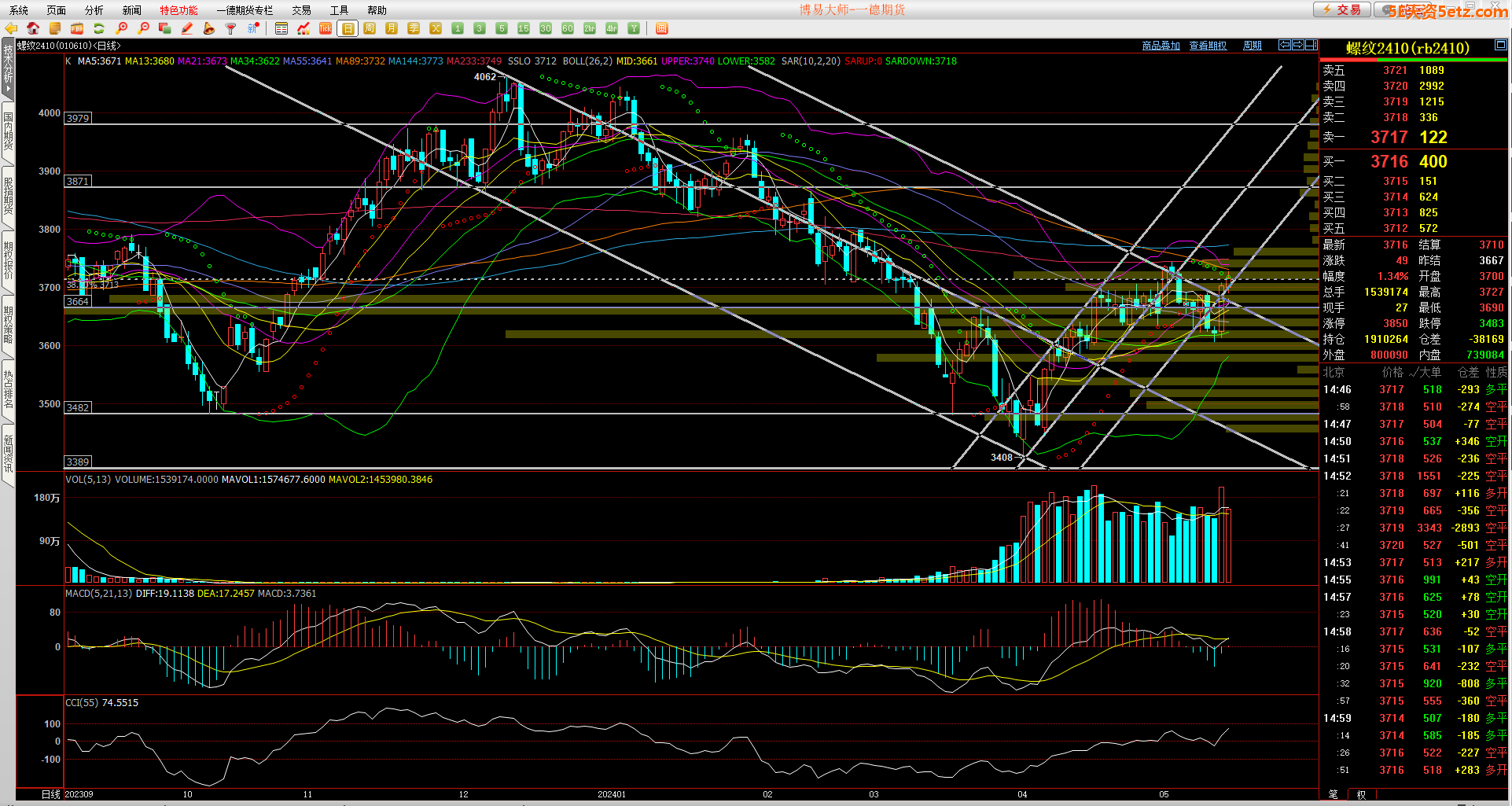Click the 螺纹2410(010610)<日线> chart title

(x=69, y=46)
